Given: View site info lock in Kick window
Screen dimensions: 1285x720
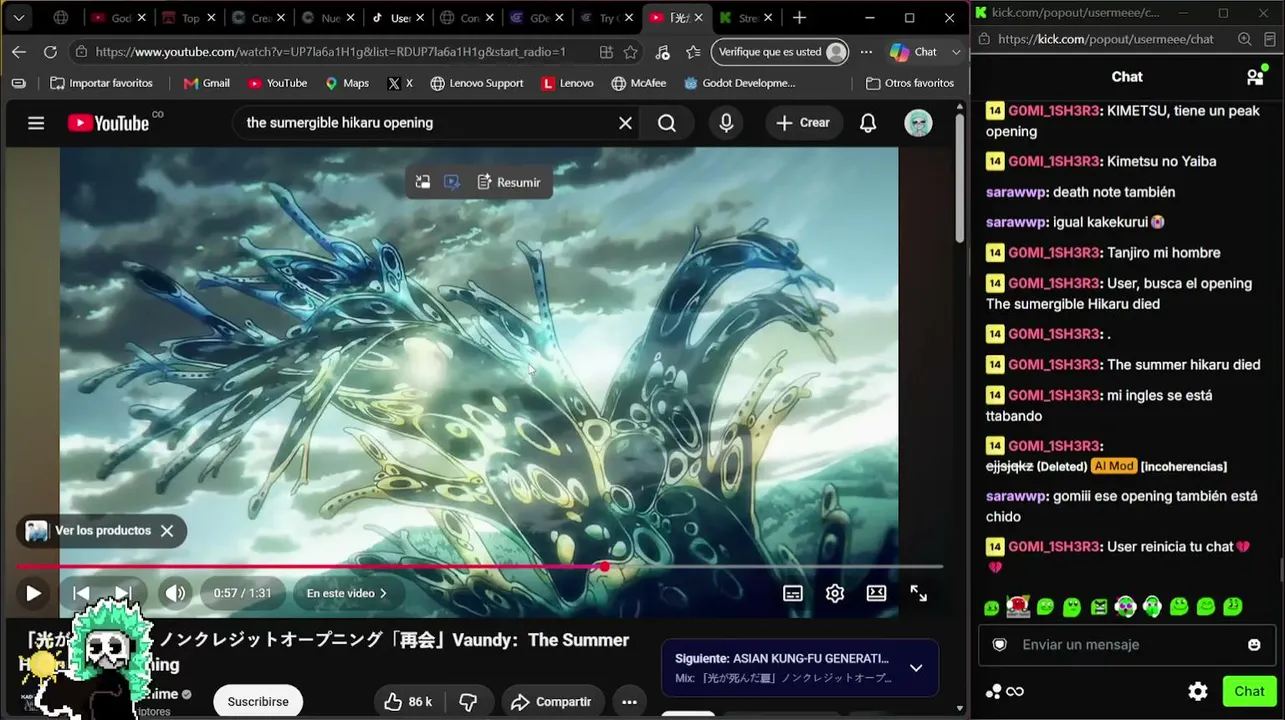Looking at the screenshot, I should [x=983, y=39].
